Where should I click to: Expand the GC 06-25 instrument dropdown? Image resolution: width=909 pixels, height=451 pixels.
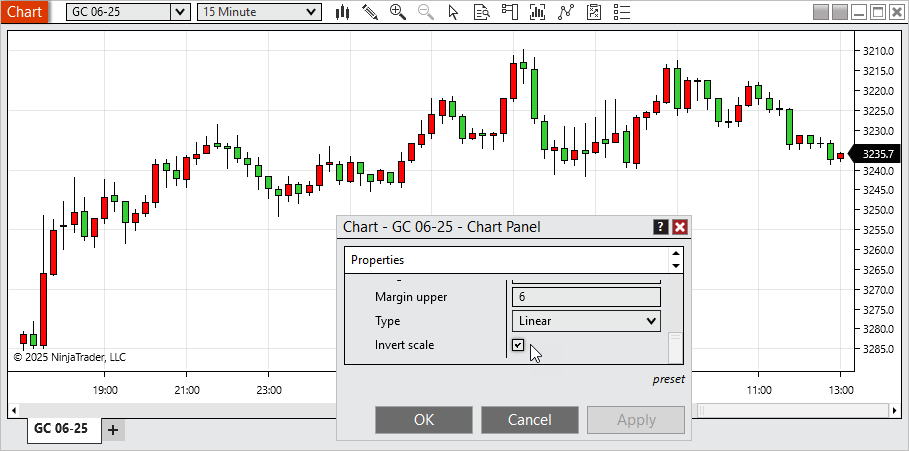(x=179, y=12)
